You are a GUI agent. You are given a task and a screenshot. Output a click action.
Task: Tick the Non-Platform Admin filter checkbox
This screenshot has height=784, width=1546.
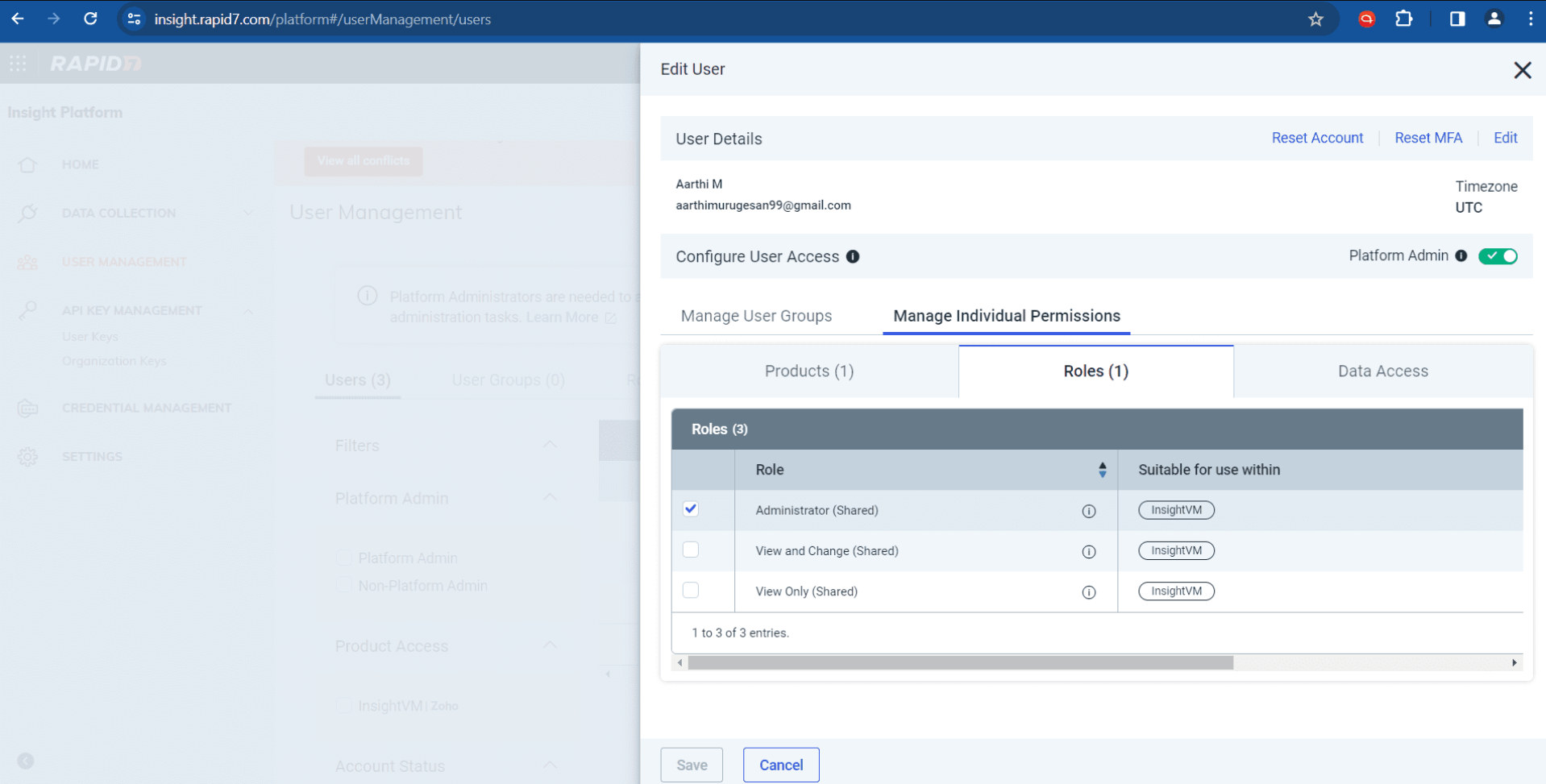point(344,585)
